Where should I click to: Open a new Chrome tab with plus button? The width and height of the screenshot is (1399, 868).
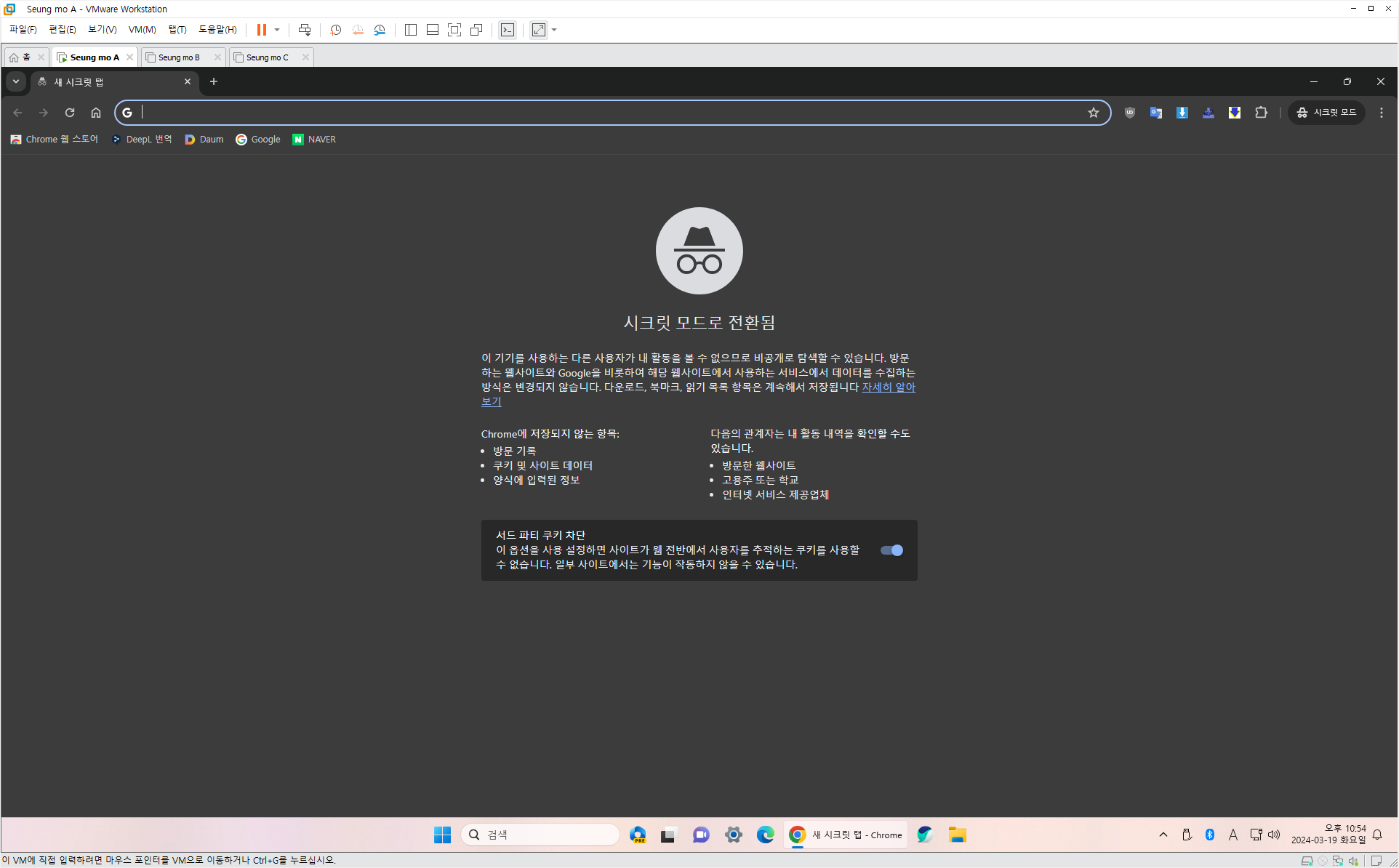coord(214,81)
